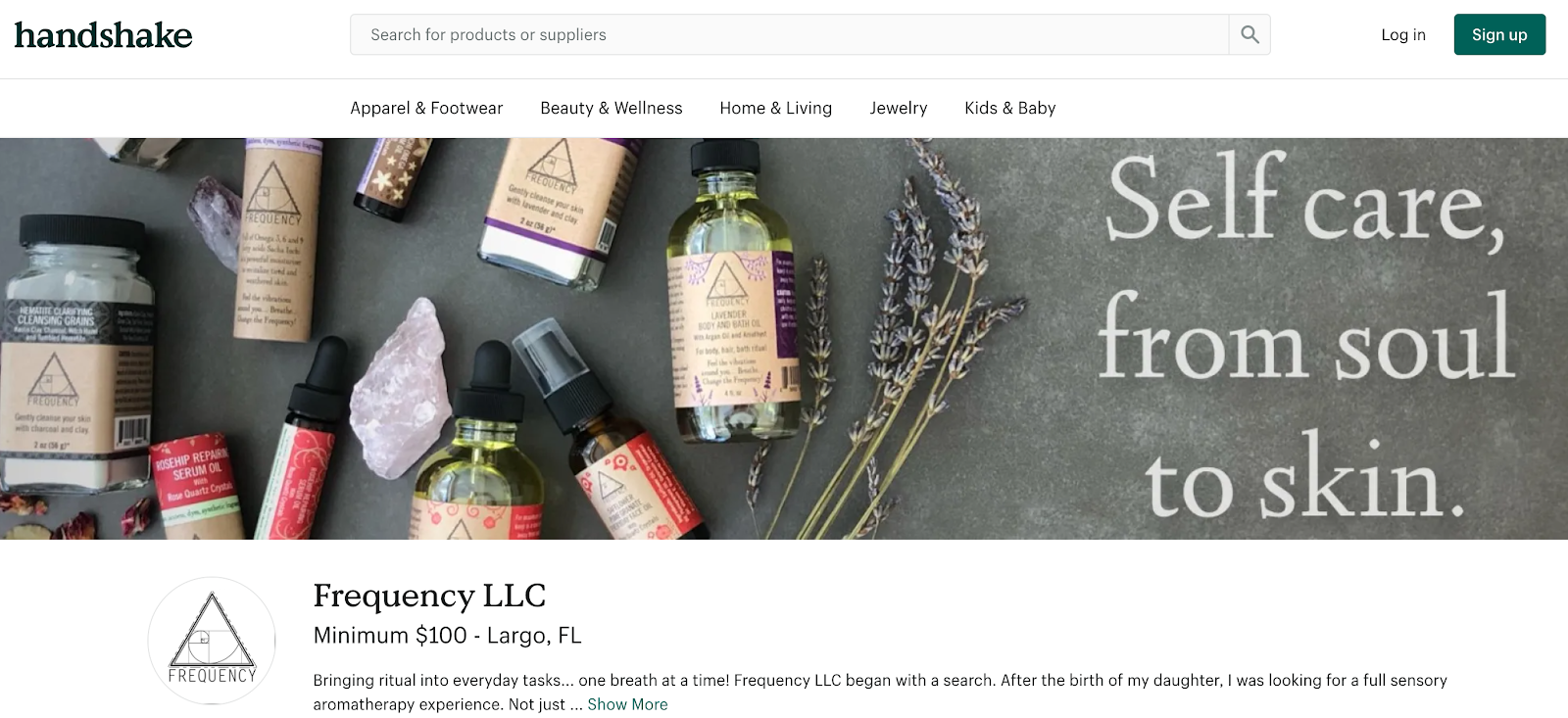
Task: Click the Rosehip Repair Serum Oil box
Action: point(196,487)
